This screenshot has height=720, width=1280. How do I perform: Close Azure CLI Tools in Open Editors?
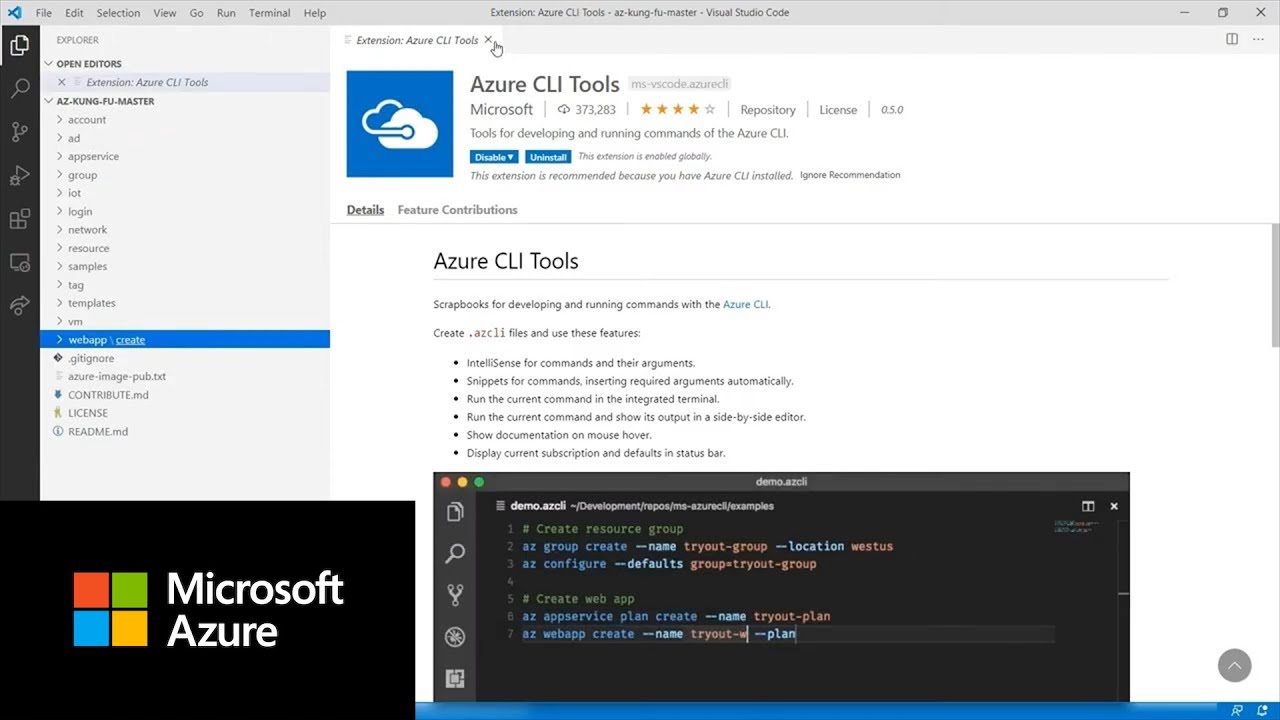click(x=62, y=82)
